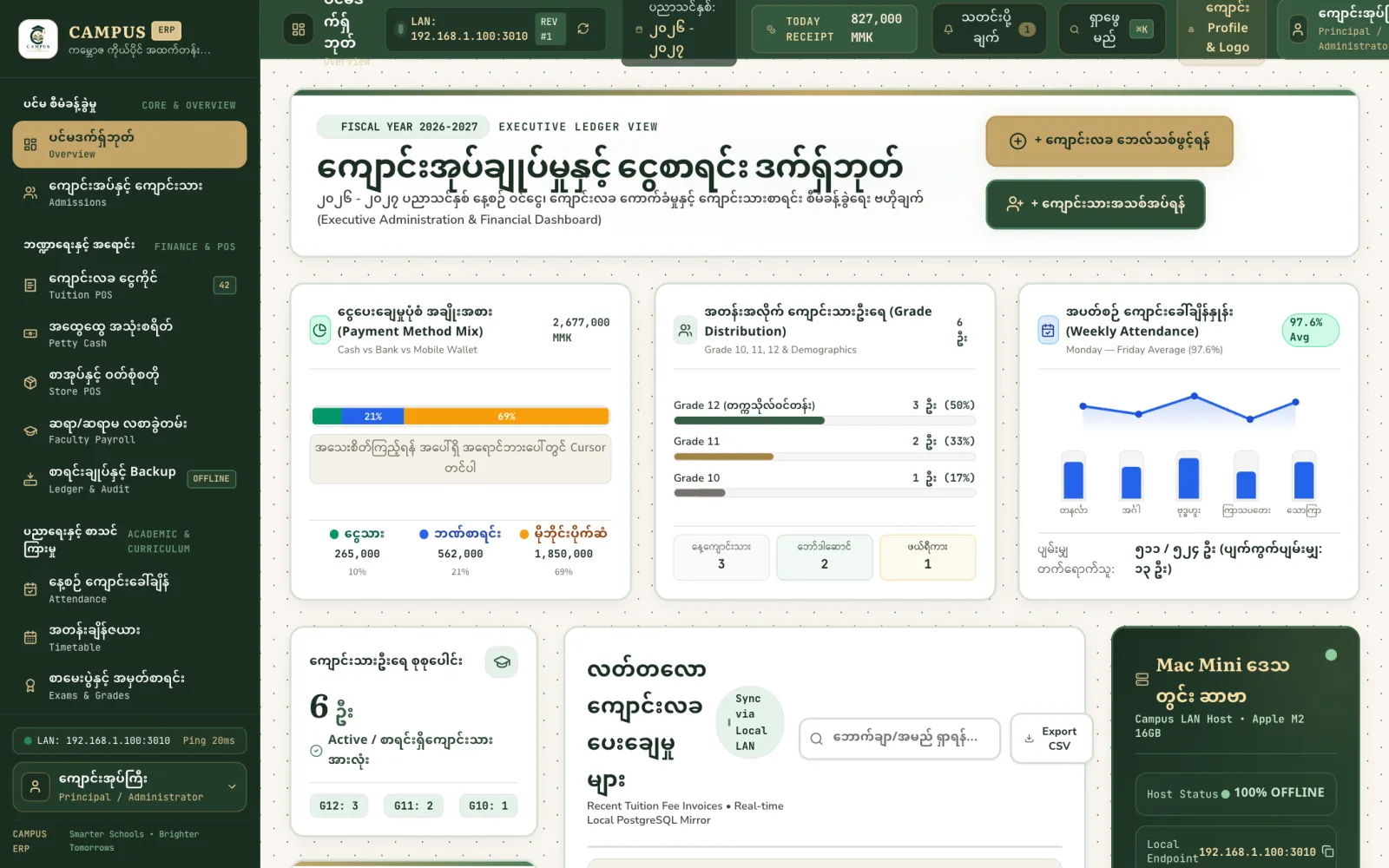Click the Timetable grid icon

coord(30,638)
